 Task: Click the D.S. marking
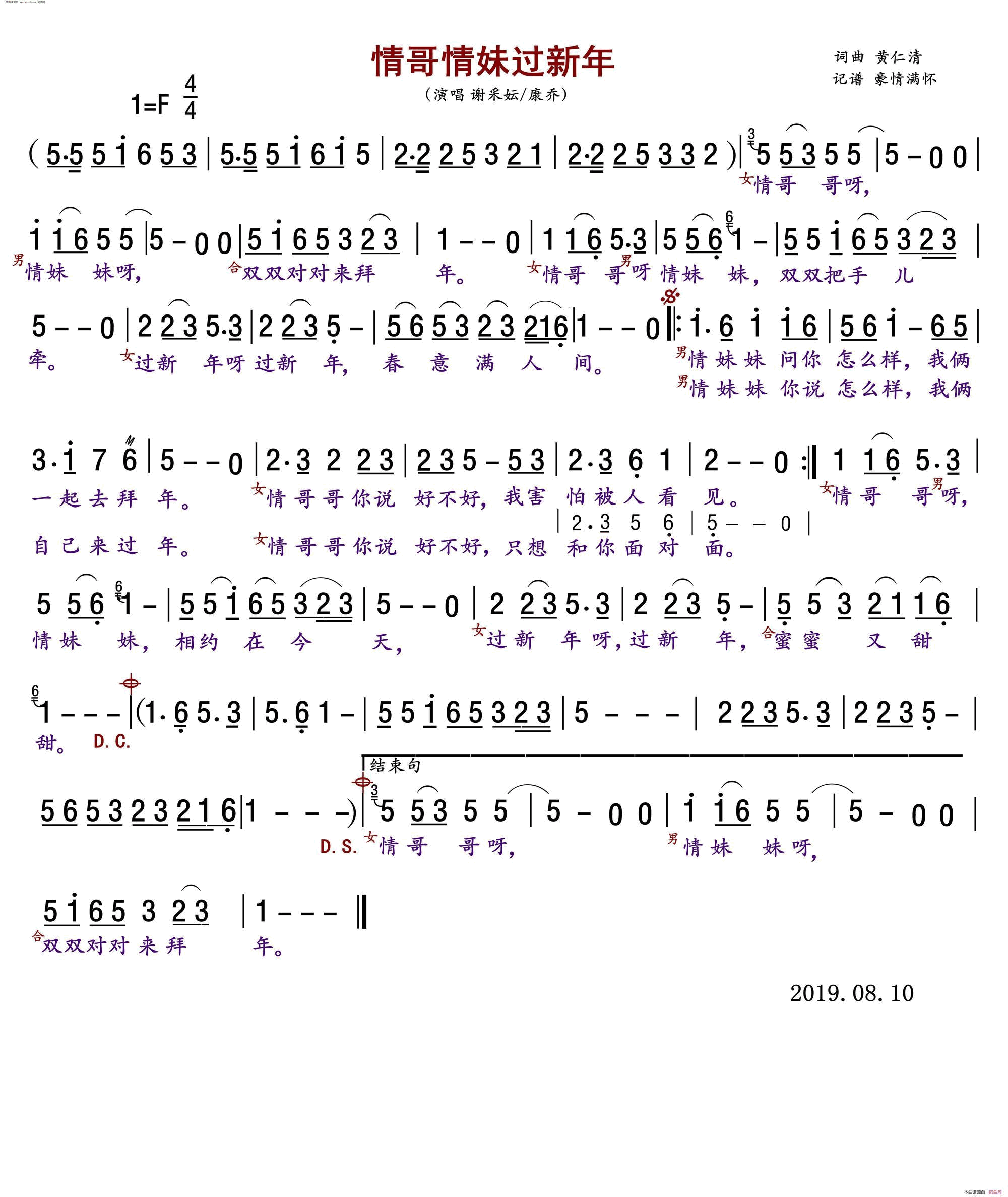(x=339, y=847)
